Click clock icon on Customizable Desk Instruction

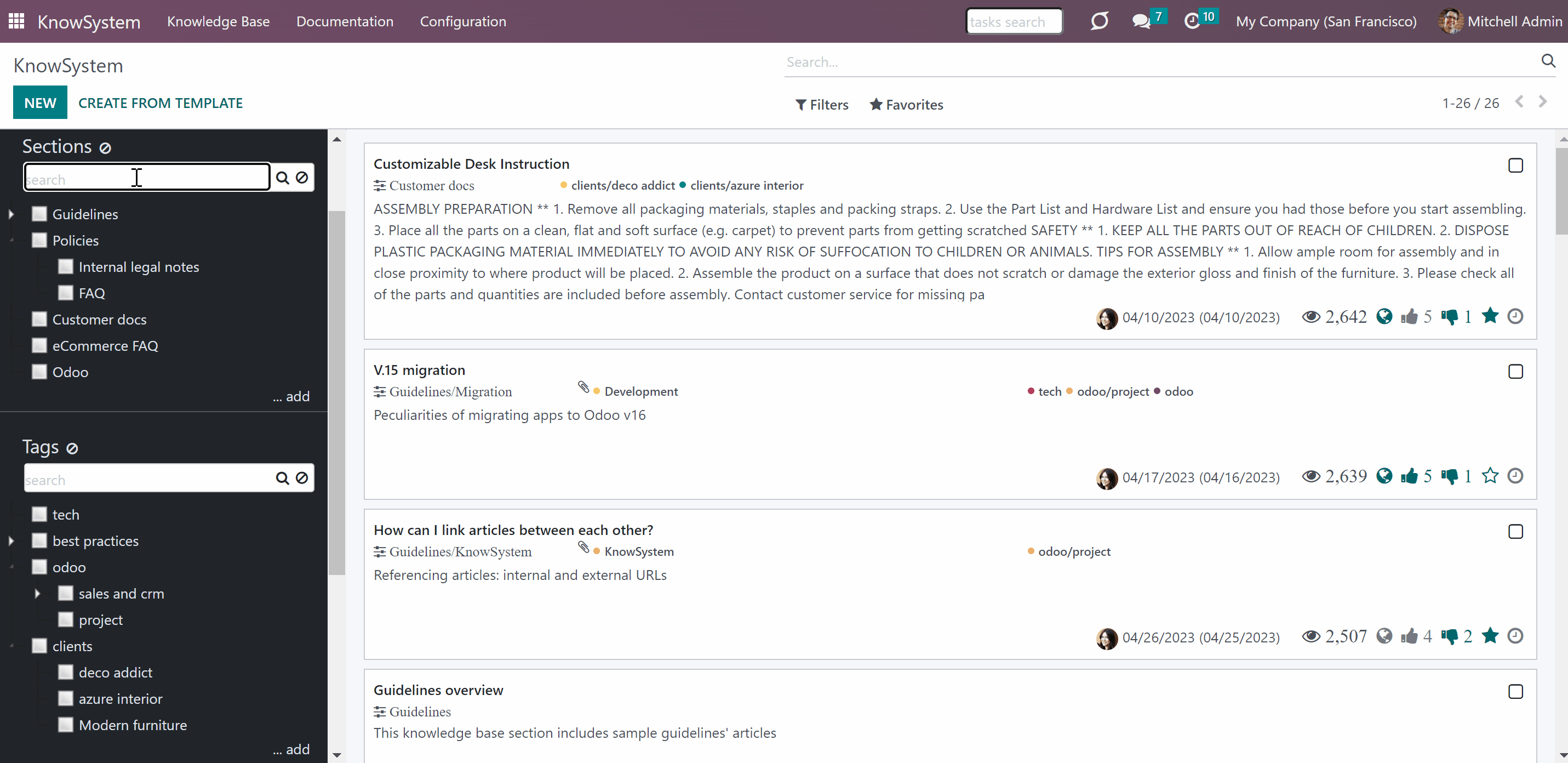pos(1515,316)
